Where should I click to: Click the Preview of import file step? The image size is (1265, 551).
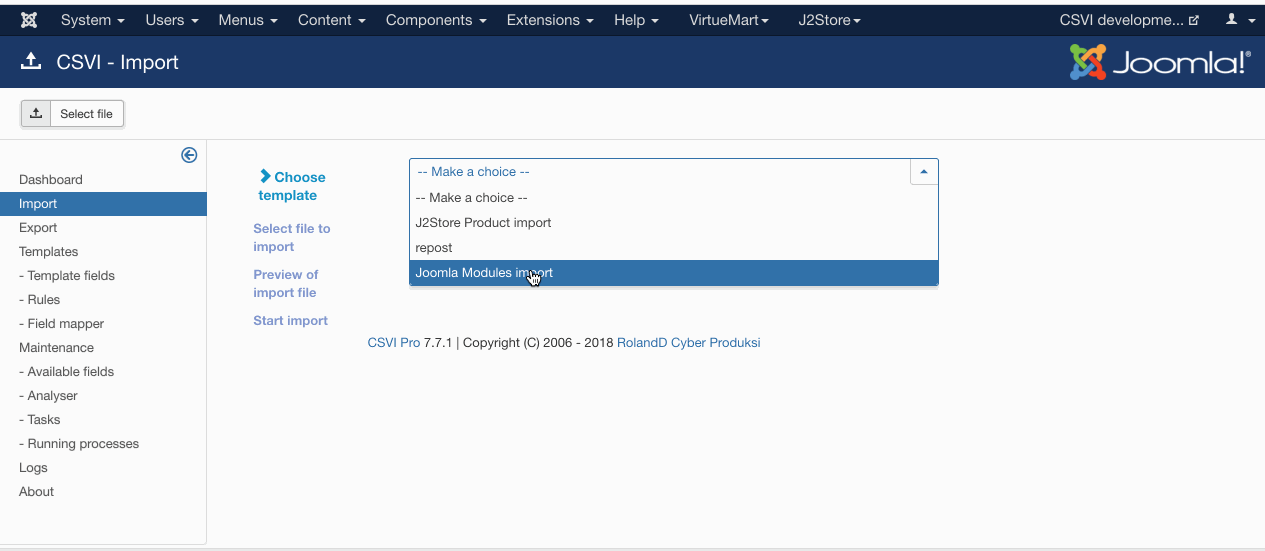[286, 283]
